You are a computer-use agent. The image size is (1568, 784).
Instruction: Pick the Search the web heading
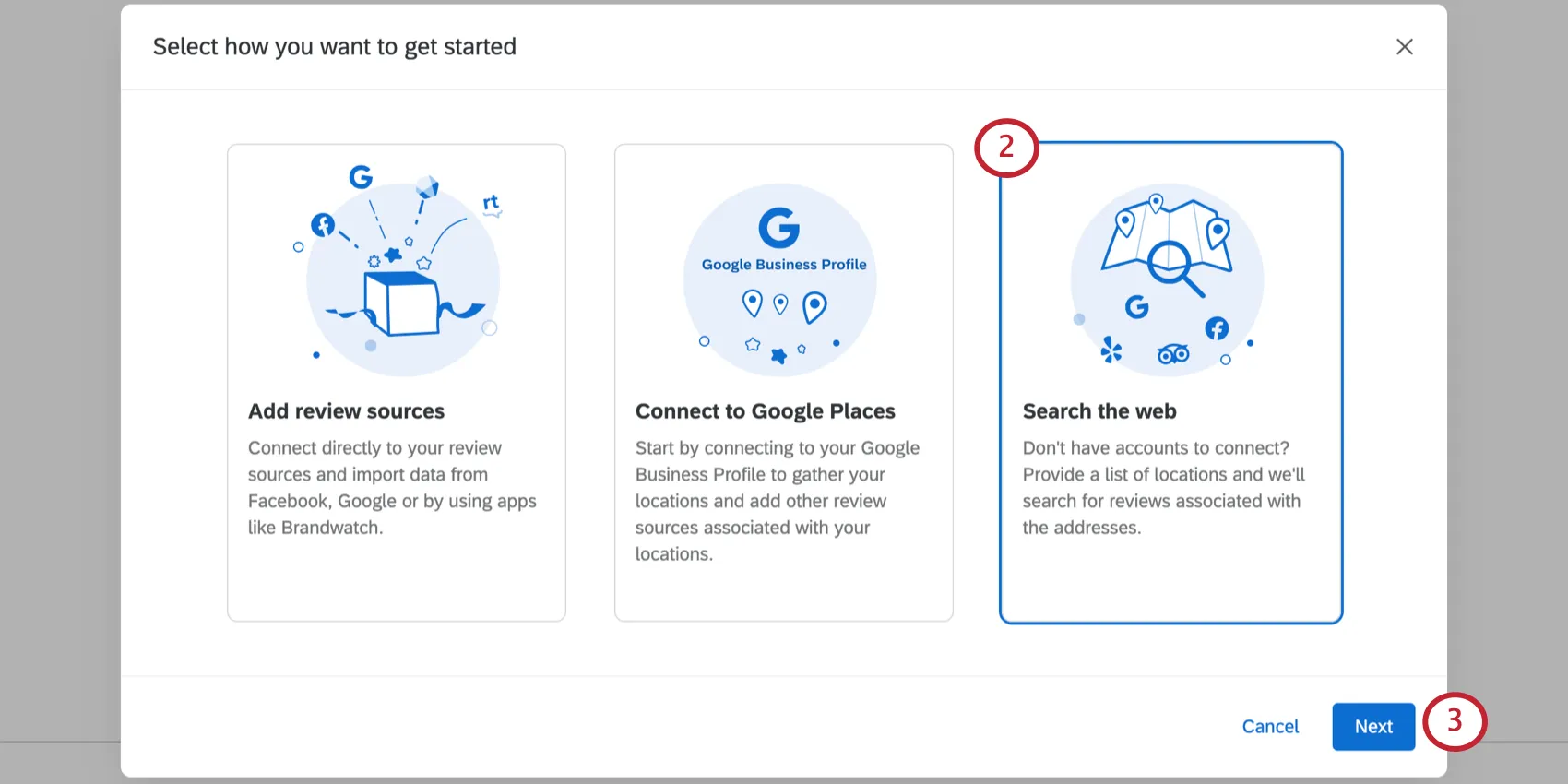(1099, 411)
